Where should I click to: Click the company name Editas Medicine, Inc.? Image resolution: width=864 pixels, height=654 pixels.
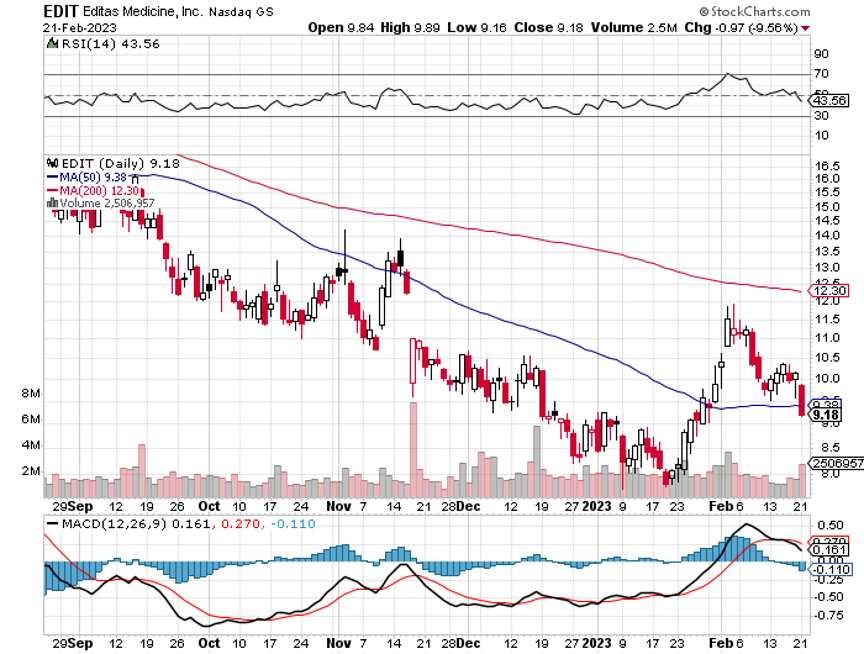[x=143, y=12]
